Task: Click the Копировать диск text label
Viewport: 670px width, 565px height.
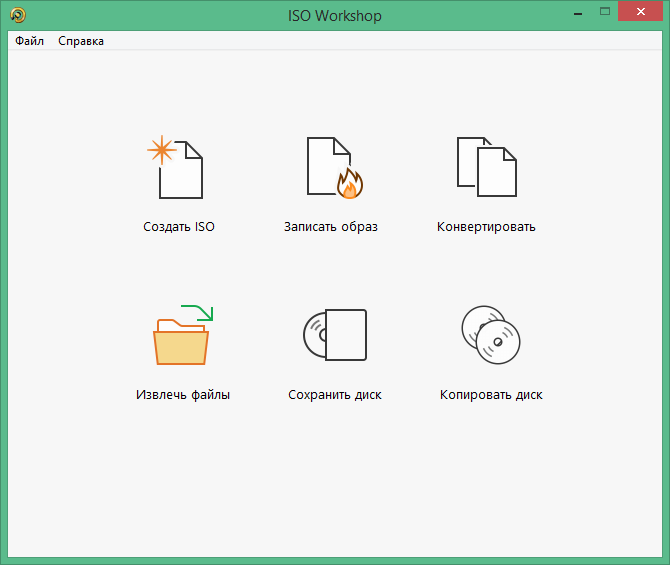Action: [491, 395]
